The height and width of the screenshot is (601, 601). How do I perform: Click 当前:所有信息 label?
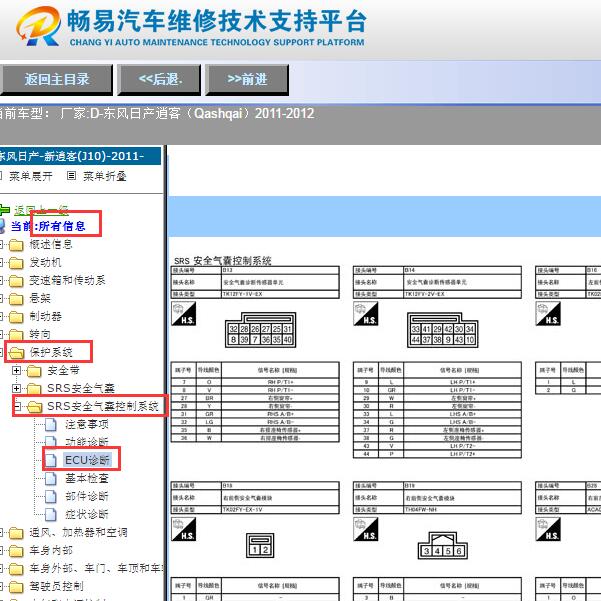click(48, 226)
